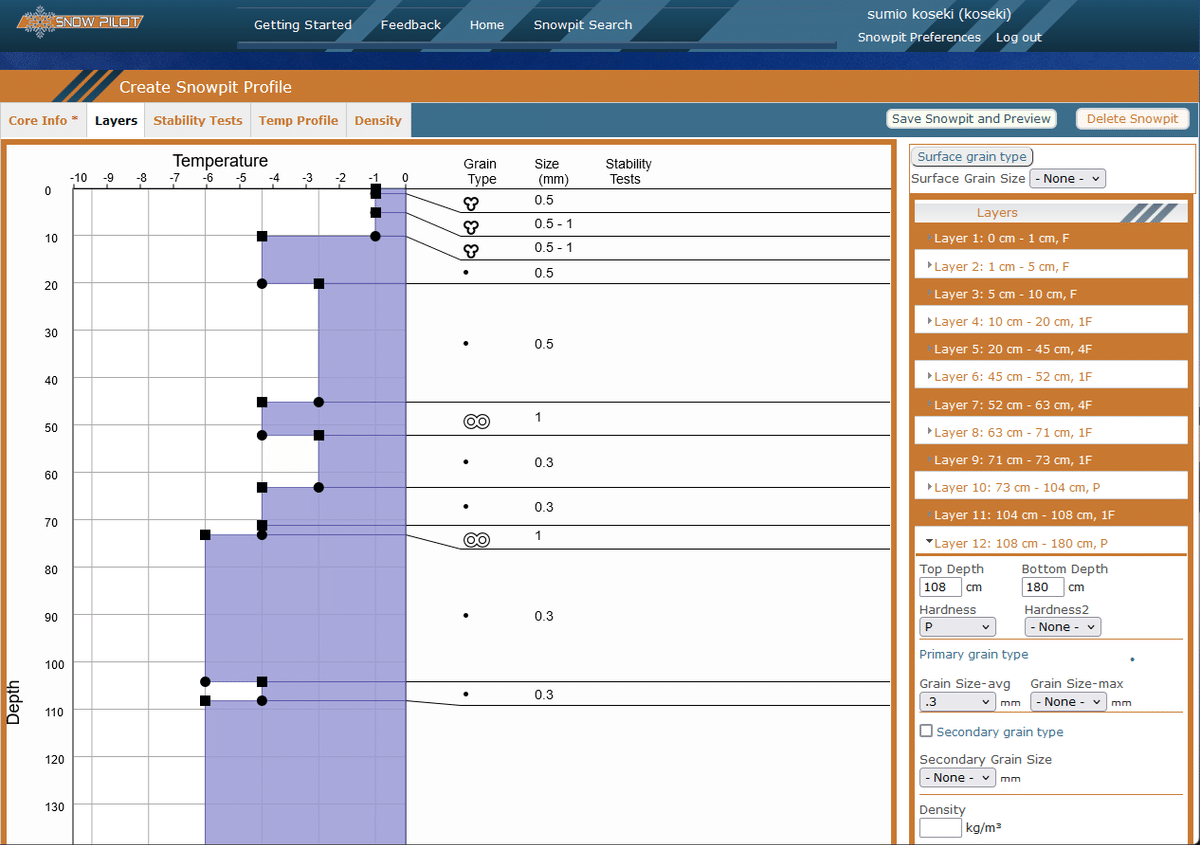Viewport: 1200px width, 845px height.
Task: Open Secondary Grain Size dropdown
Action: (x=957, y=778)
